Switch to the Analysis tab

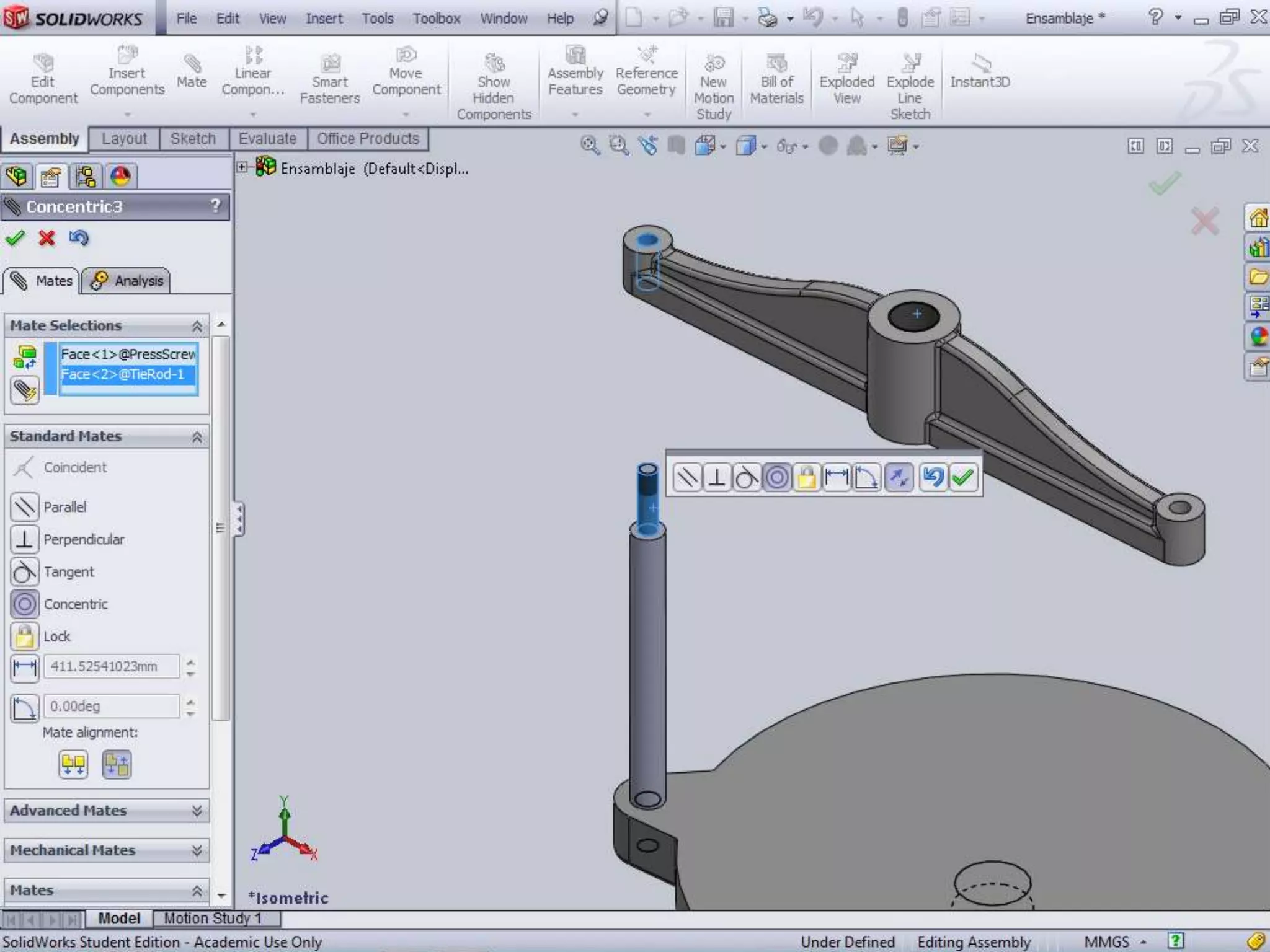[x=127, y=281]
